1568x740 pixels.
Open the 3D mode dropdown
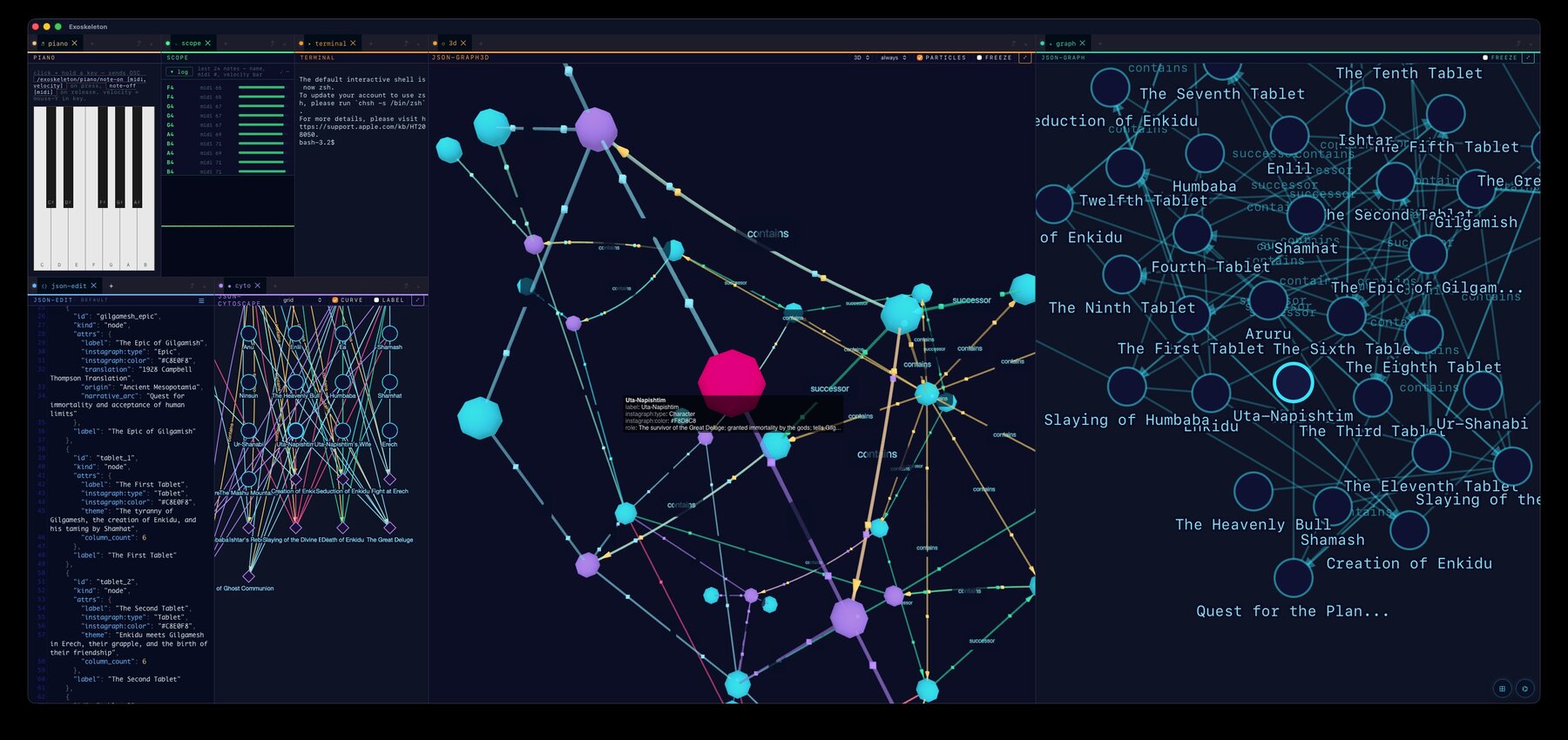862,57
